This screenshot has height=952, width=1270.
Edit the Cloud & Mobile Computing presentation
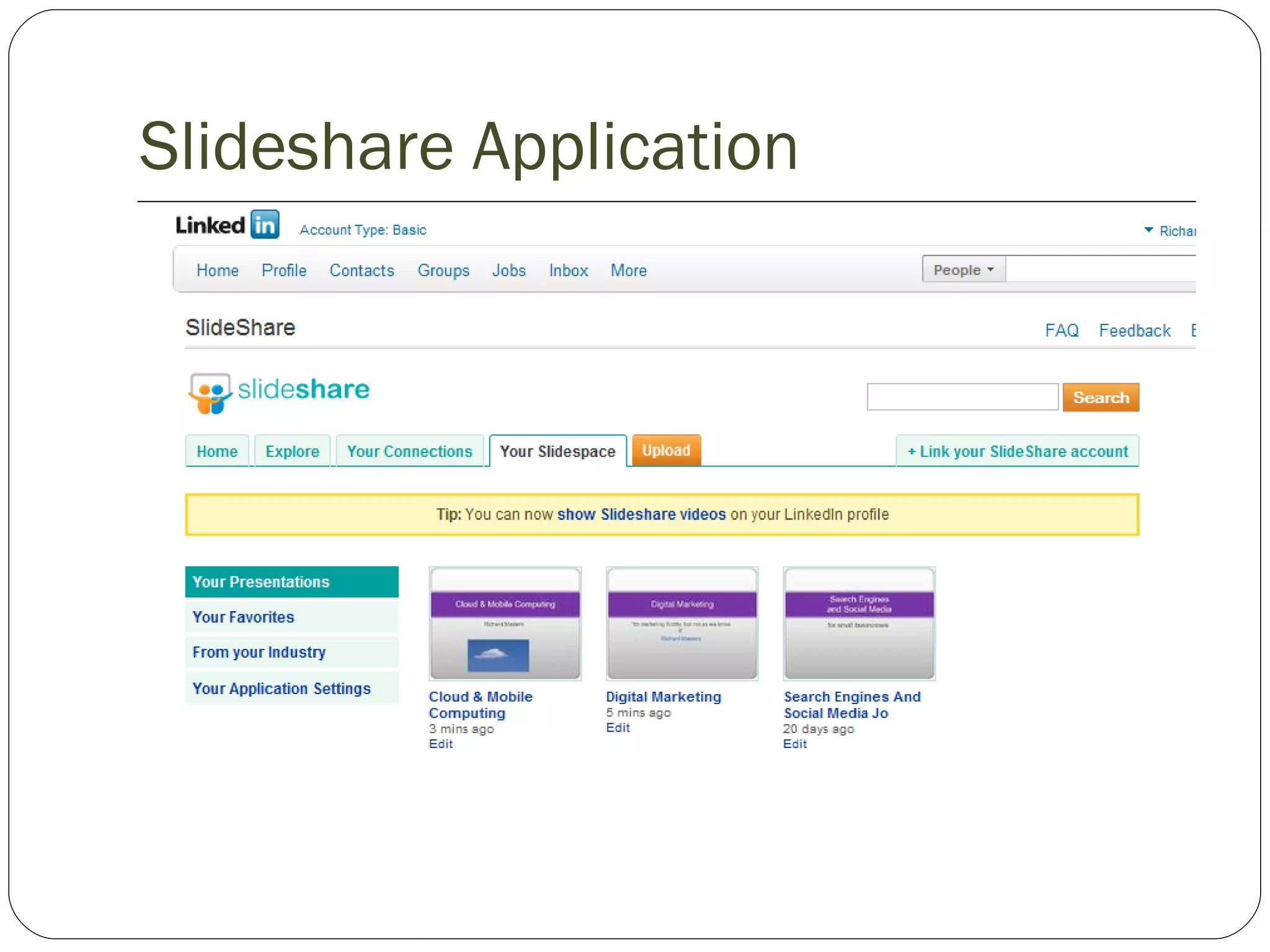441,744
